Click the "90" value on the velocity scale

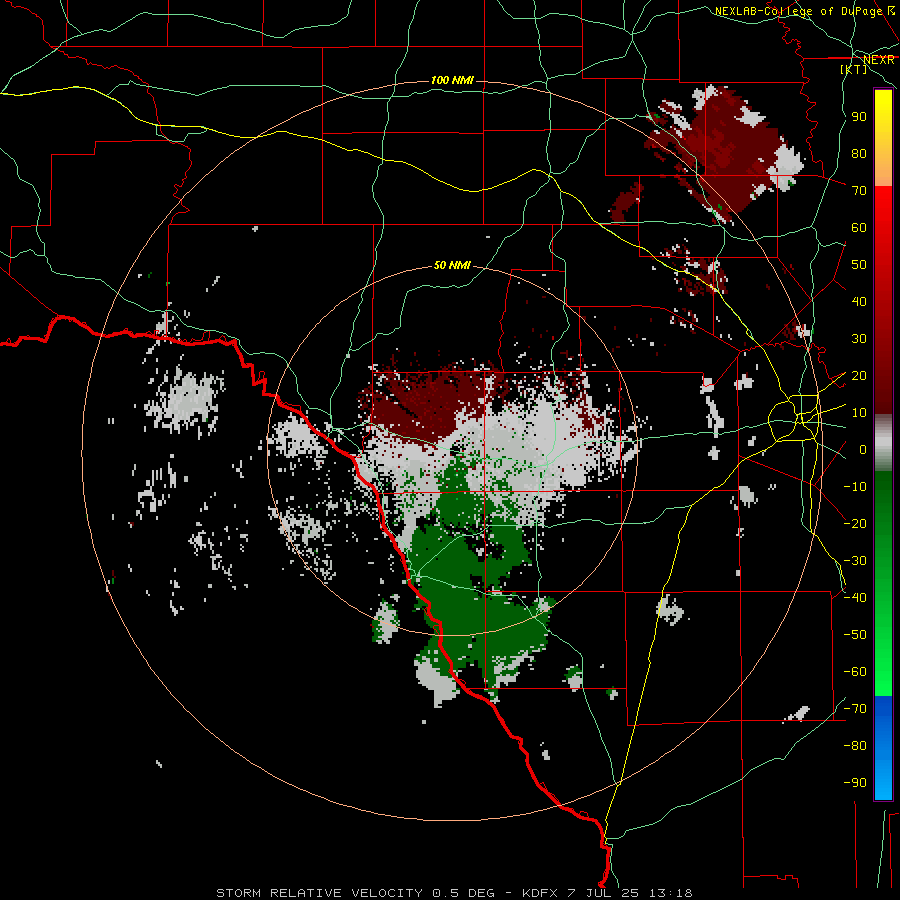pyautogui.click(x=859, y=117)
